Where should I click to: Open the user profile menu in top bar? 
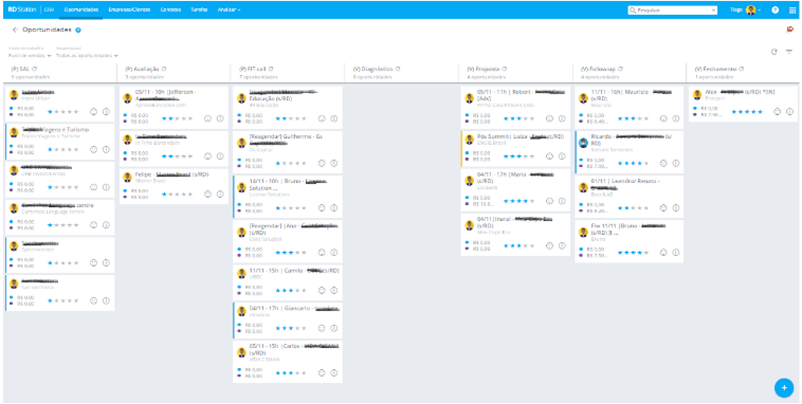tap(750, 9)
